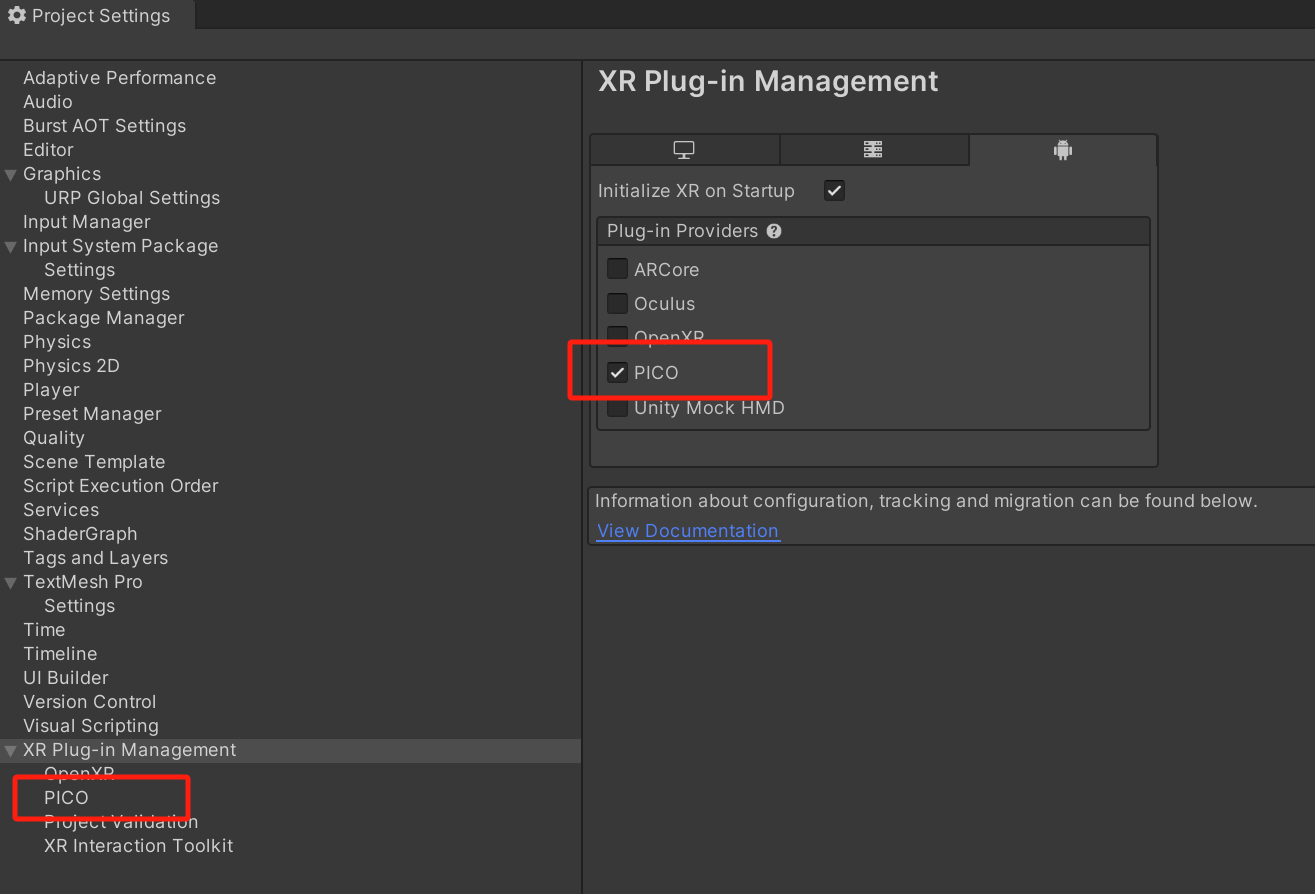Open Settings under Input System Package
The image size is (1315, 894).
point(79,270)
